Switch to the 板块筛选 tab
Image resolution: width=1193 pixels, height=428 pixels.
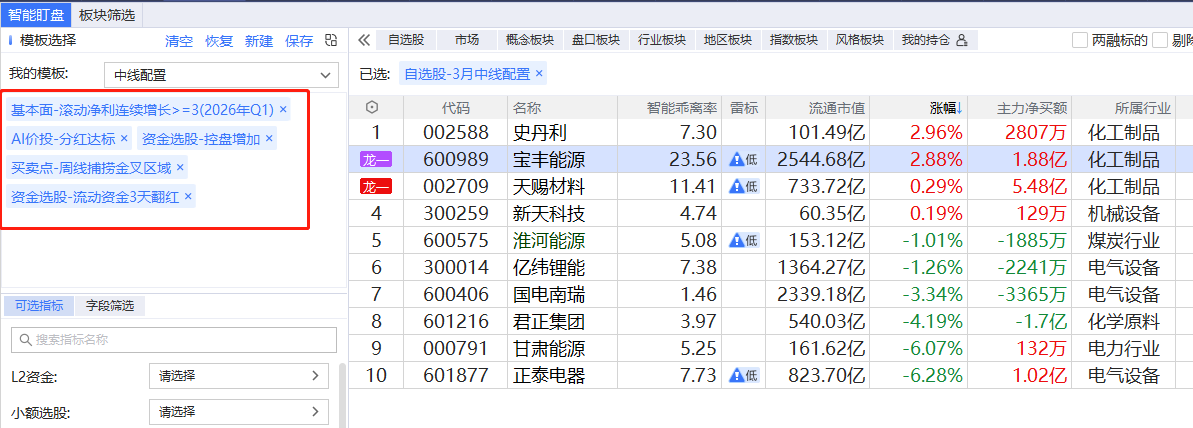pos(107,15)
